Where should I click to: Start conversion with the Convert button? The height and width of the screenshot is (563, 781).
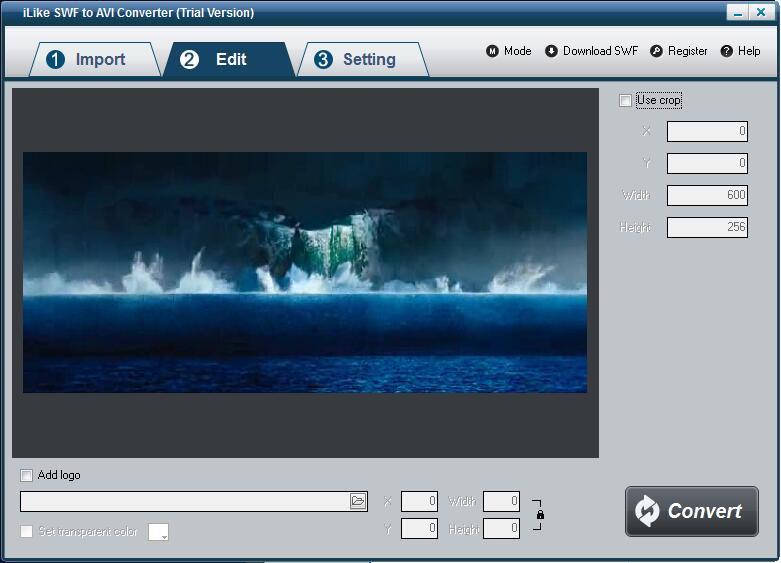pos(692,511)
